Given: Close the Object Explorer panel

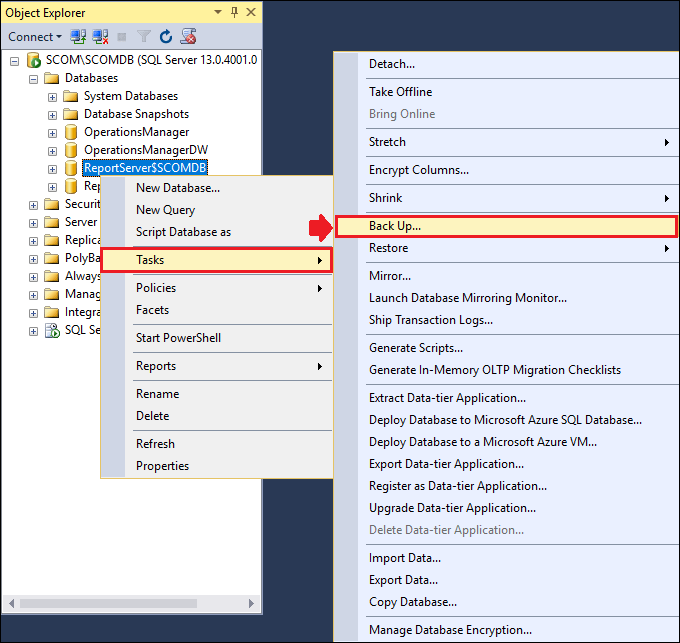Looking at the screenshot, I should (x=251, y=12).
